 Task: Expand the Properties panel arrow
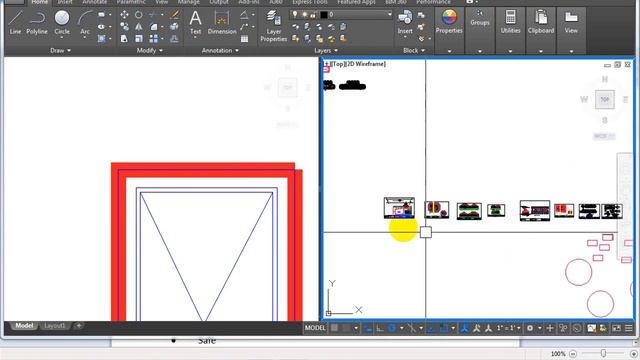click(x=449, y=51)
